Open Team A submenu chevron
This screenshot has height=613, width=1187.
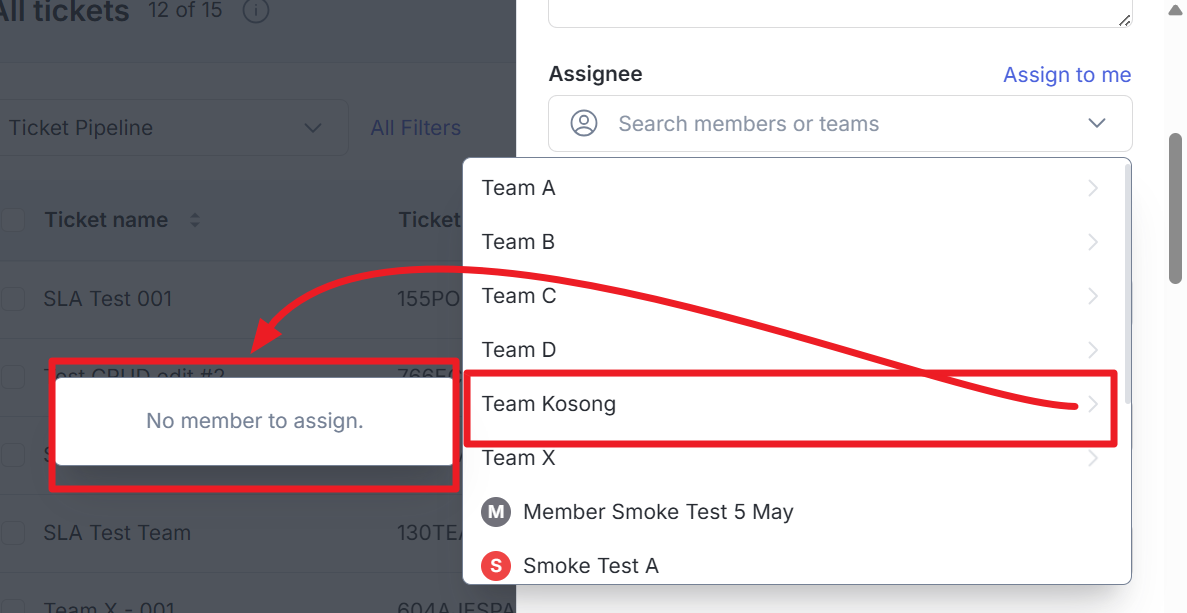1093,188
